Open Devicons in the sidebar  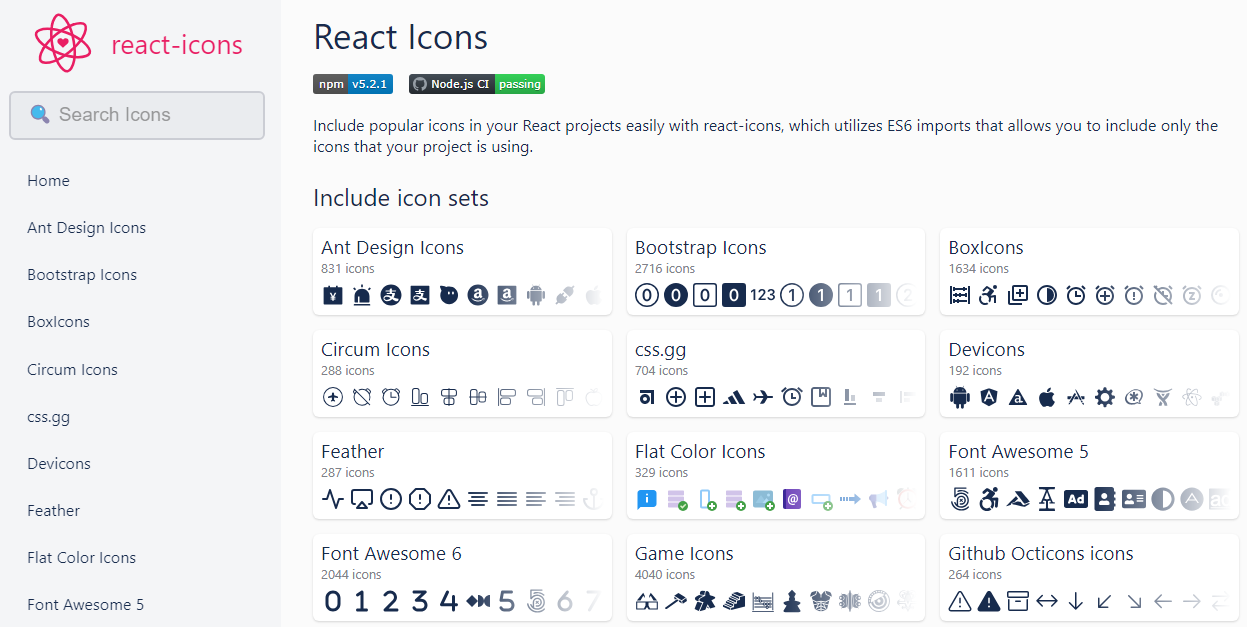[59, 464]
